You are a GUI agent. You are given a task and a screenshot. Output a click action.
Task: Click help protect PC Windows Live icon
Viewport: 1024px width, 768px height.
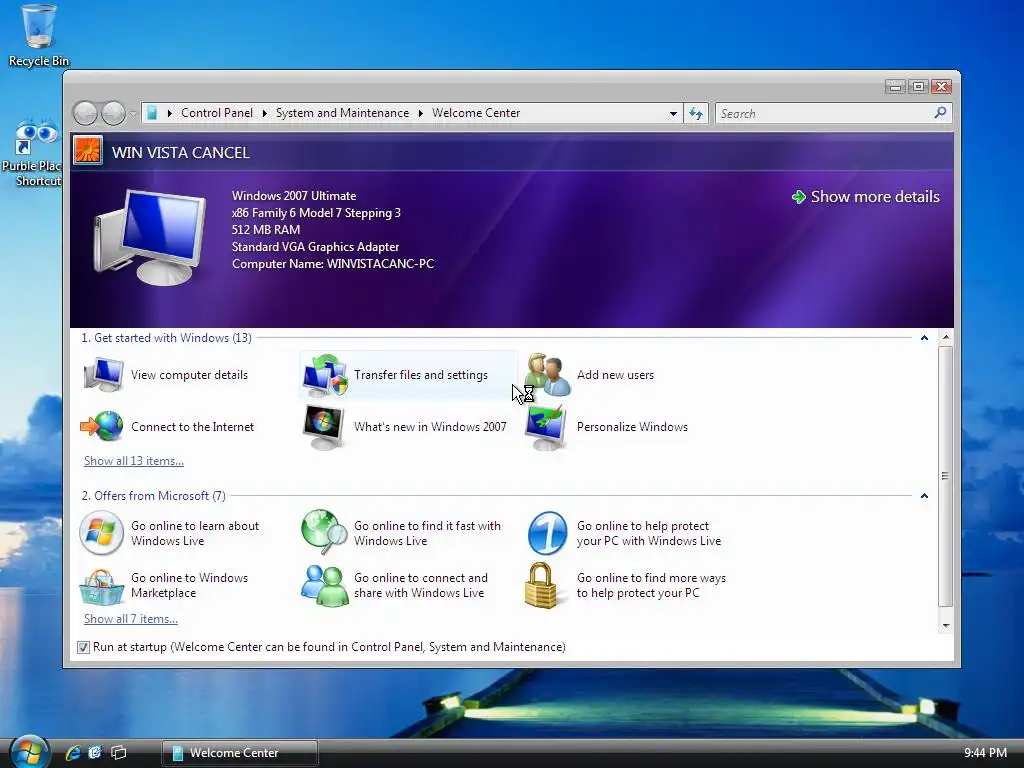click(x=547, y=533)
